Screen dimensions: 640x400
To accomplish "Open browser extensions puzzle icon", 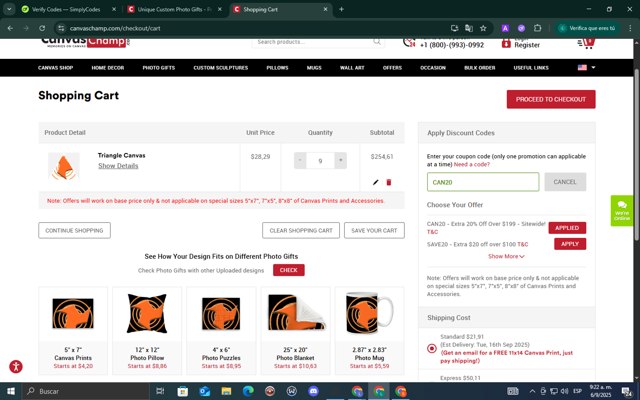I will [x=537, y=28].
